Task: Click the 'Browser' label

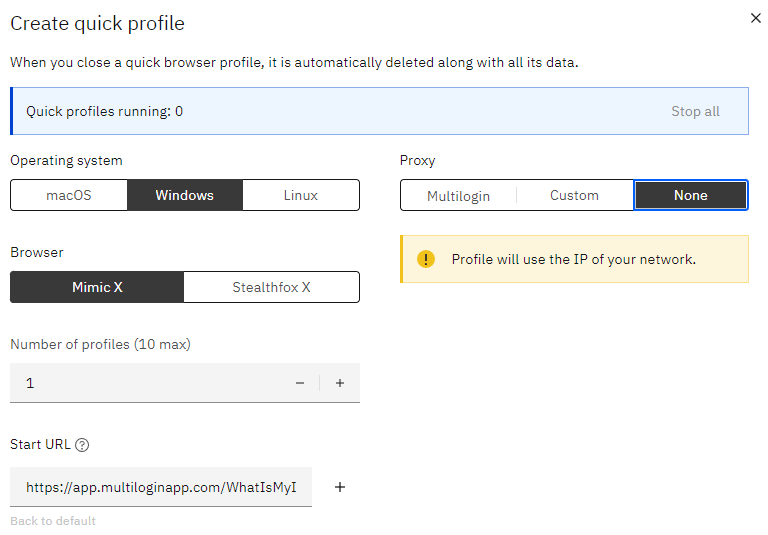Action: point(37,252)
